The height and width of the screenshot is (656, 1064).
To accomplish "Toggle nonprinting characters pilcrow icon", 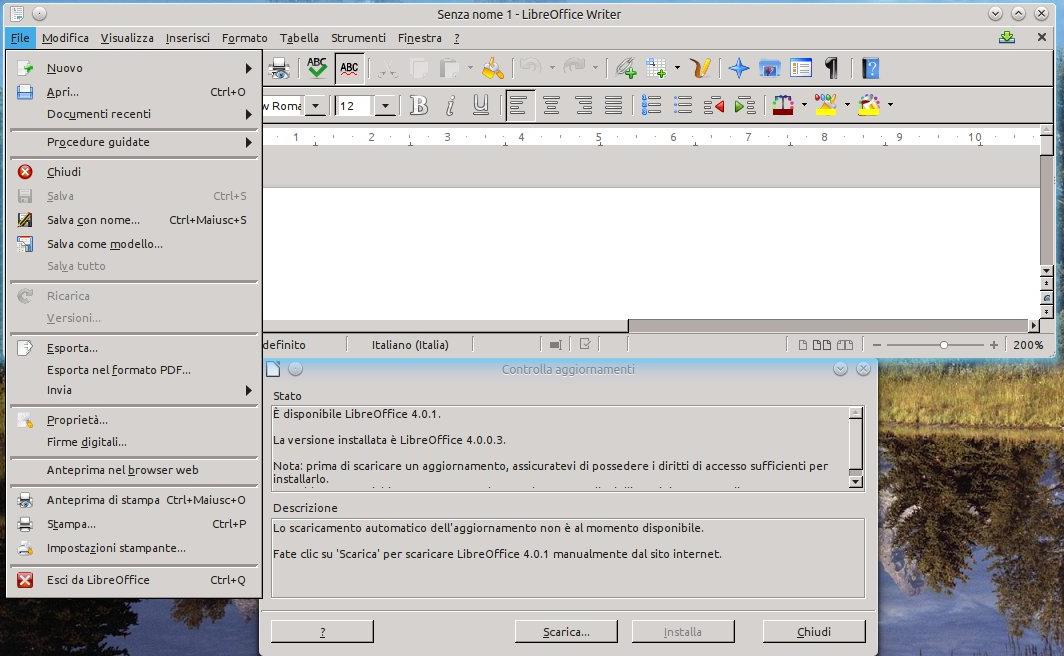I will 831,68.
